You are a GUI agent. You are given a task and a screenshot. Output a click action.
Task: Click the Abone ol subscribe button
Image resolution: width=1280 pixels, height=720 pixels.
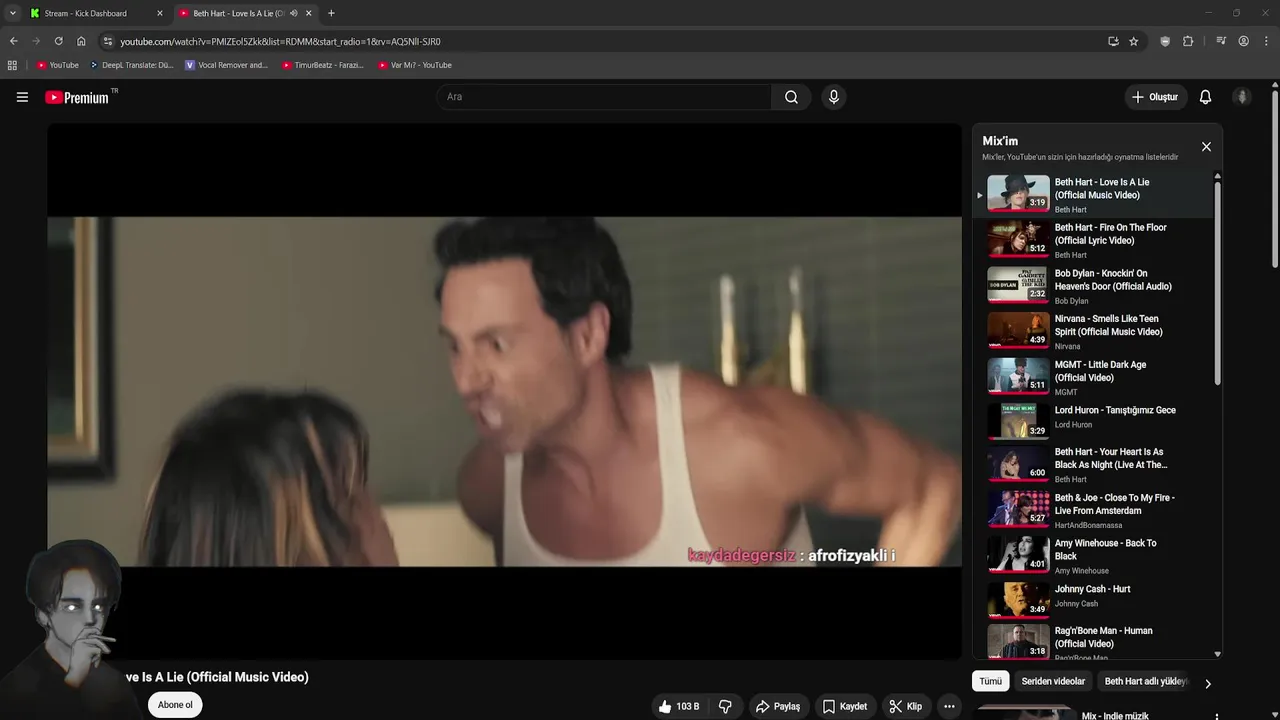175,705
